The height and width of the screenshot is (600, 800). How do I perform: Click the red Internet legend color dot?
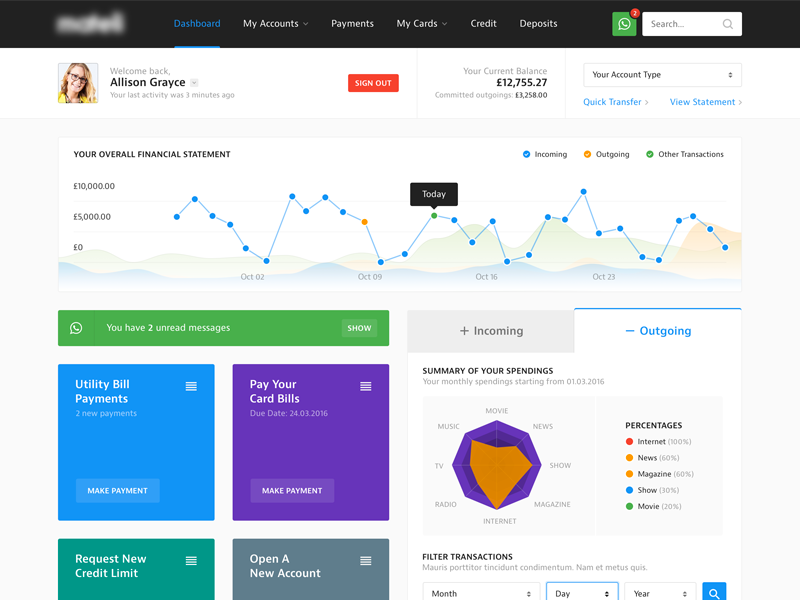629,442
